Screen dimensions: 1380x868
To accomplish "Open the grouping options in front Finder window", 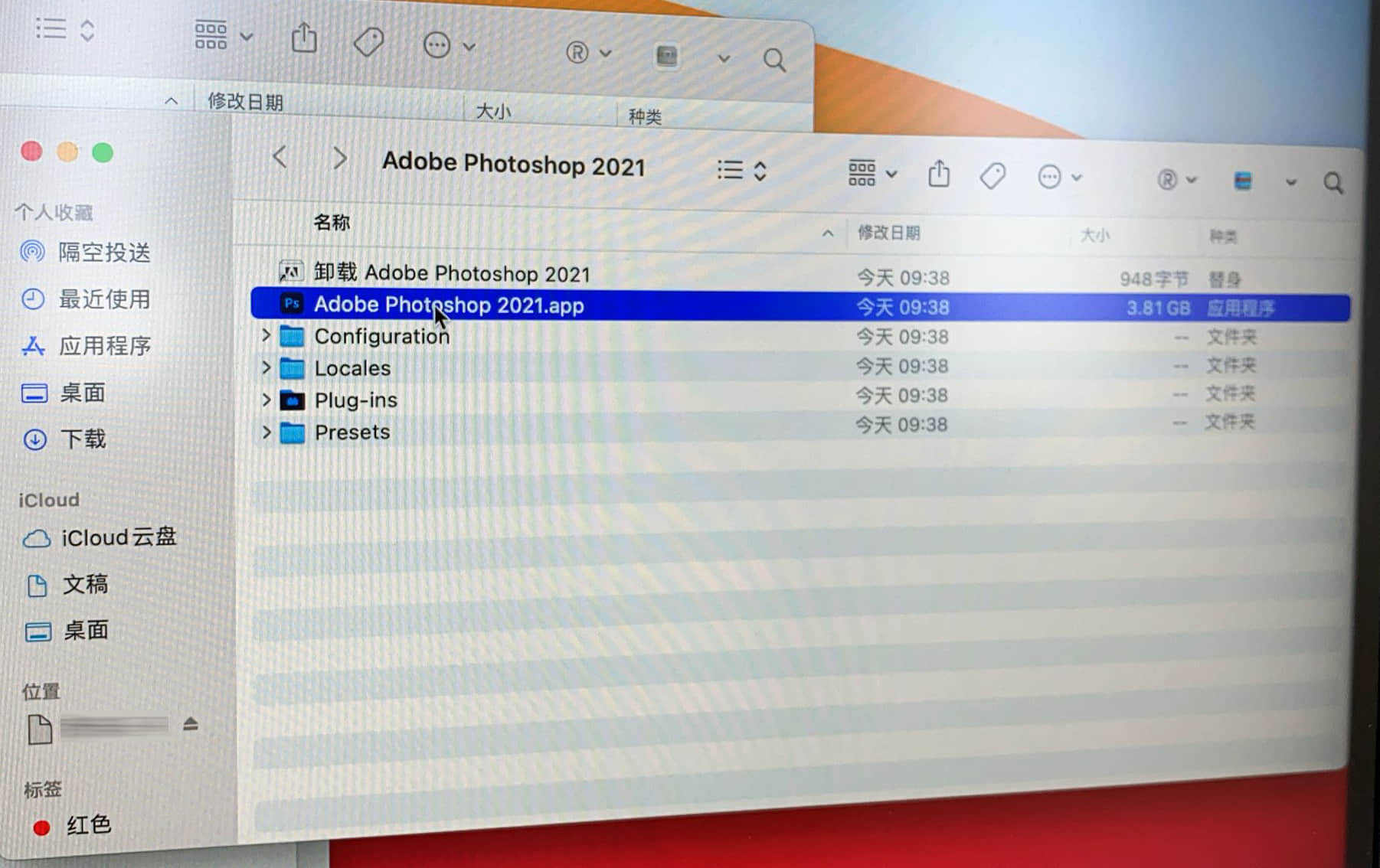I will (871, 173).
